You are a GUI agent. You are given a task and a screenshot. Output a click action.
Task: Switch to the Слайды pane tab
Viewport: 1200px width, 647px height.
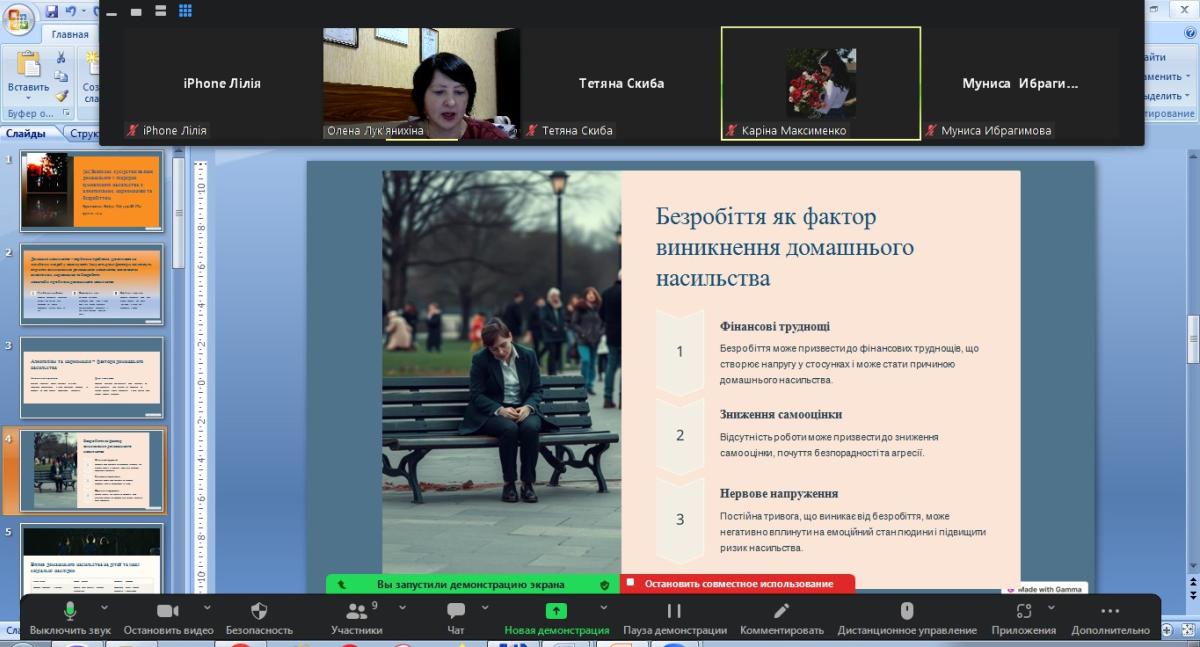[x=25, y=133]
